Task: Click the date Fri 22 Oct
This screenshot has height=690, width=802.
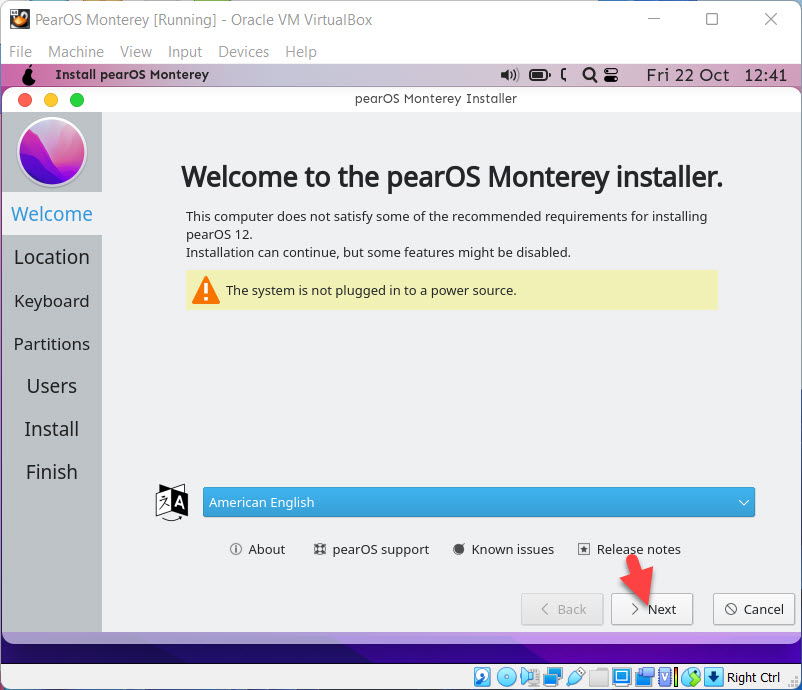Action: [687, 75]
